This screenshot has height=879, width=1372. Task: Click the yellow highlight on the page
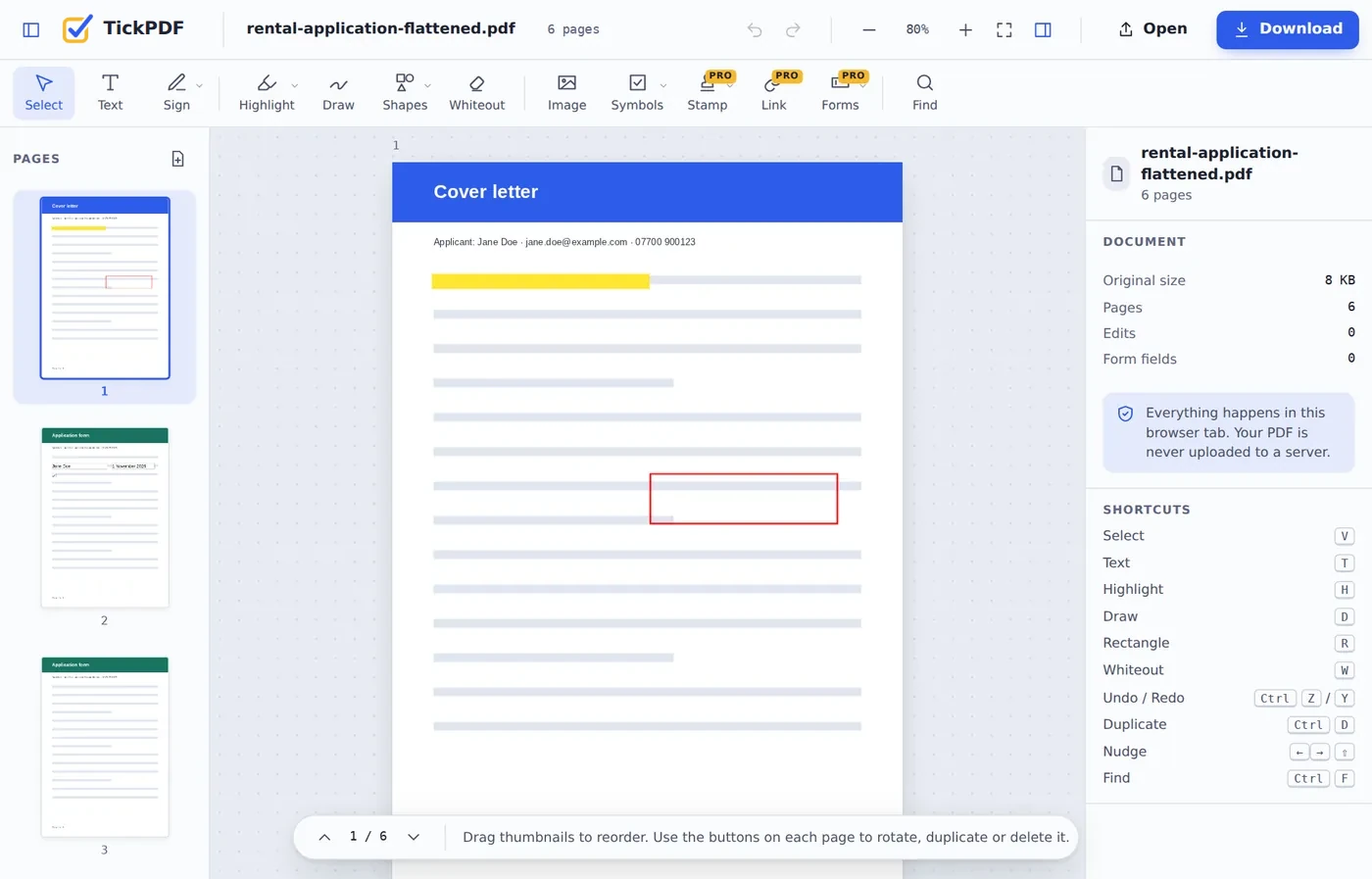coord(541,281)
